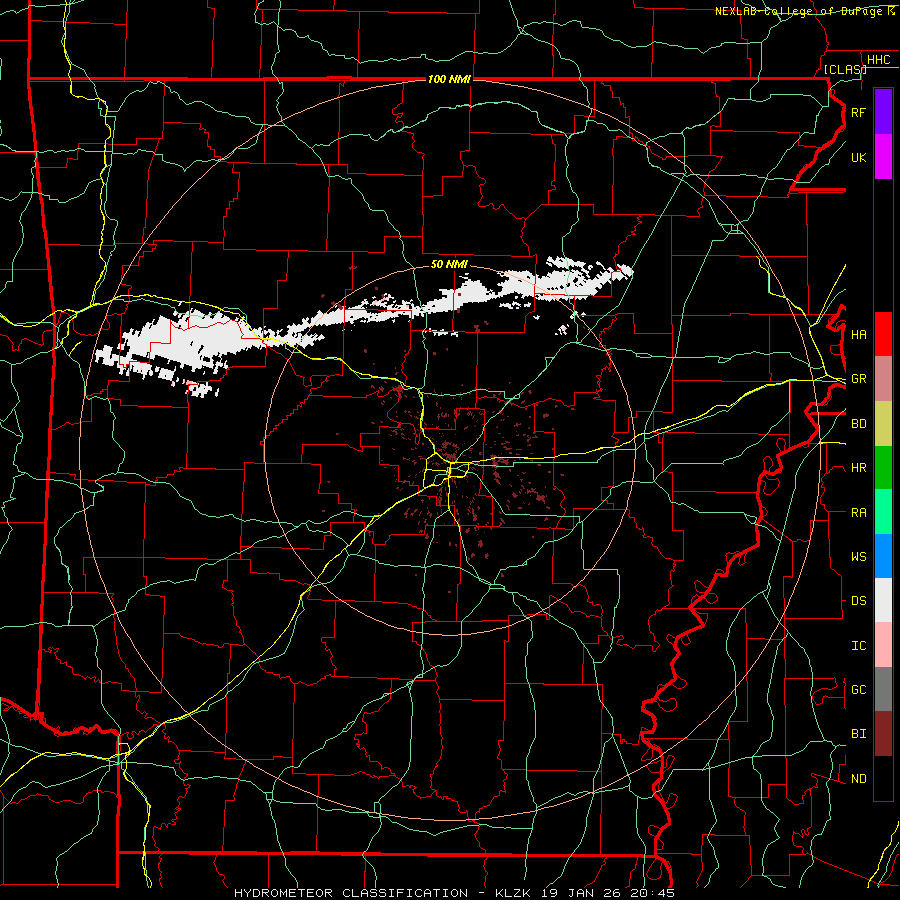Select the yellow BD legend swatch
Image resolution: width=900 pixels, height=900 pixels.
click(883, 424)
